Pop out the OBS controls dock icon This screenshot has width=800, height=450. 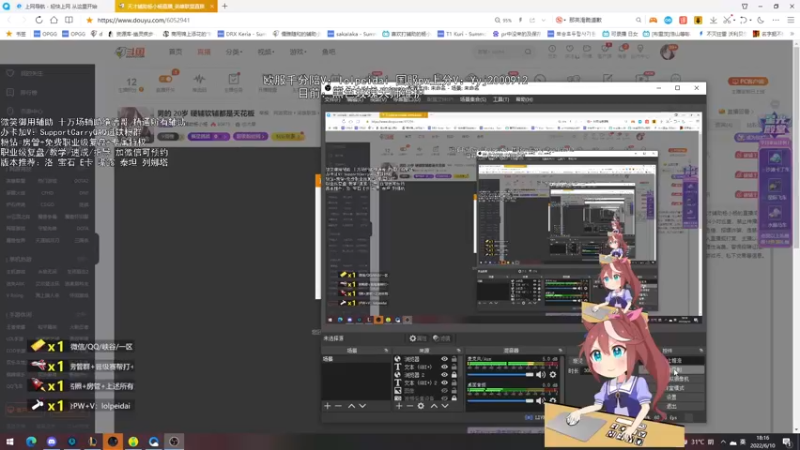click(x=701, y=351)
